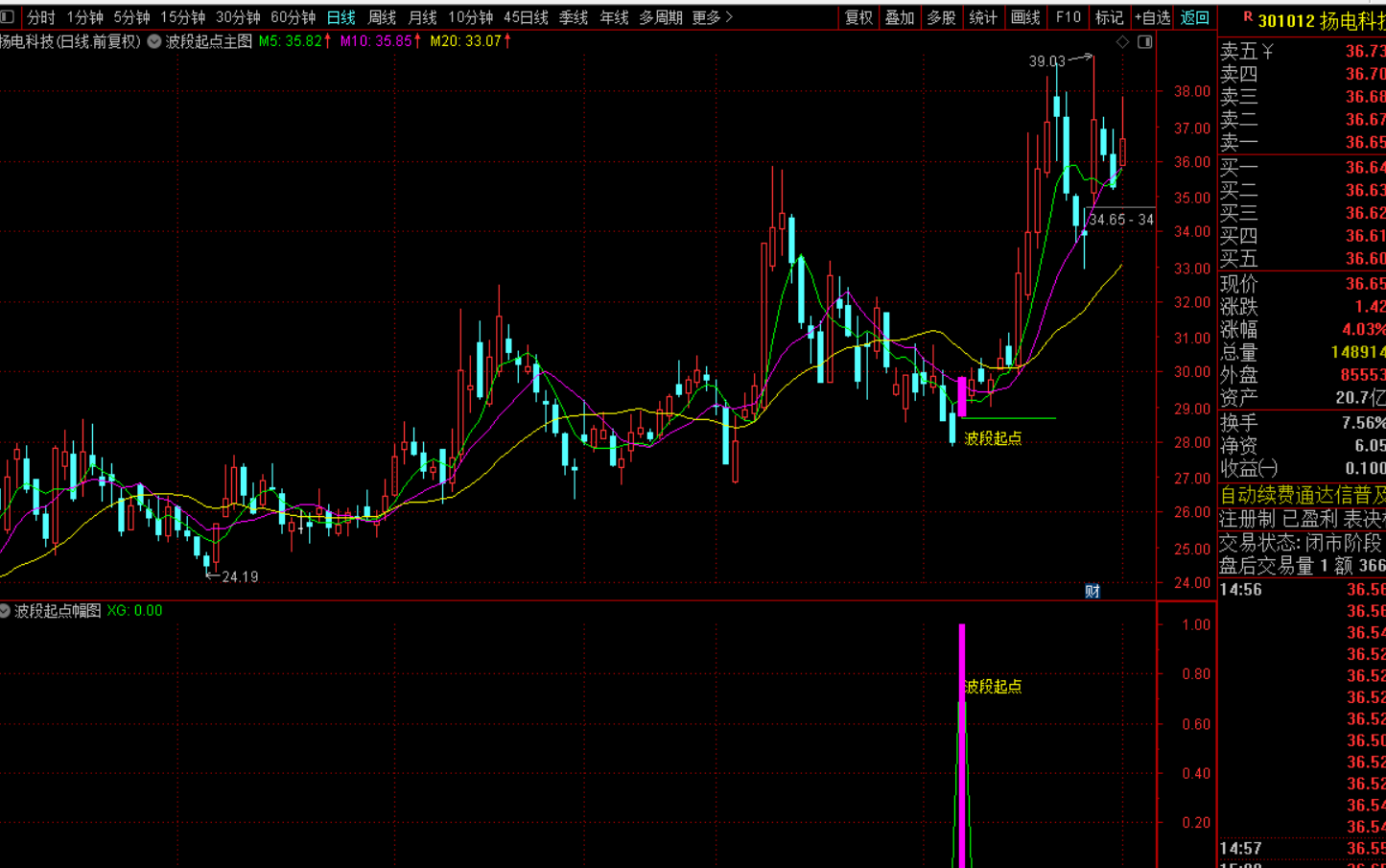Click the M5: 35.82 moving average label

tap(294, 41)
